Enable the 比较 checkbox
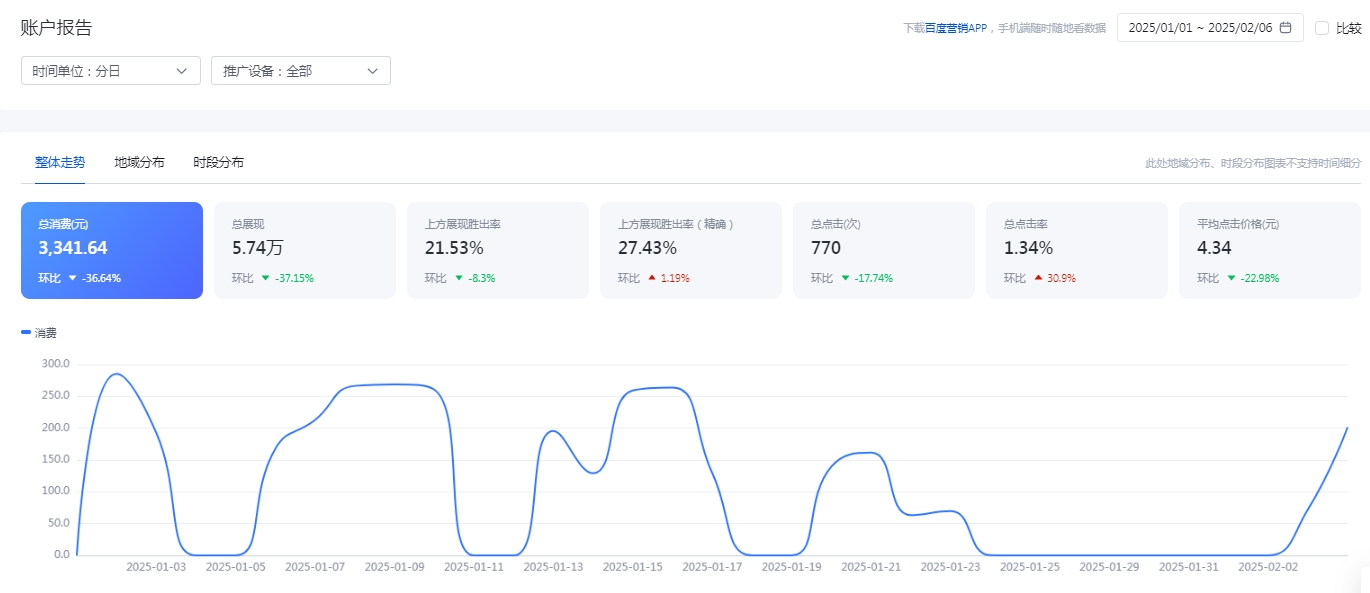1370x593 pixels. (1322, 28)
